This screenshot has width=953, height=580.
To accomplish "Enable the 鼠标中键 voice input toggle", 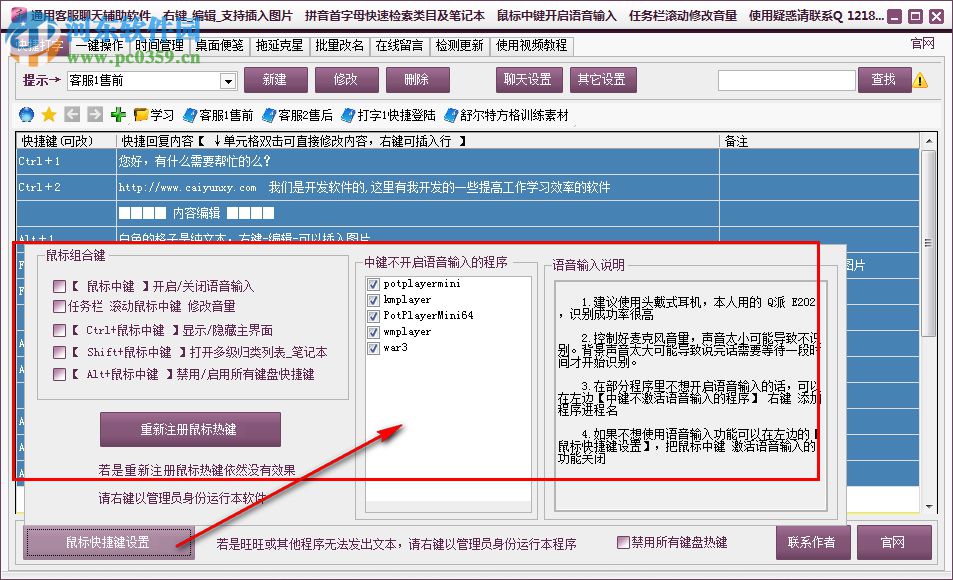I will click(58, 285).
